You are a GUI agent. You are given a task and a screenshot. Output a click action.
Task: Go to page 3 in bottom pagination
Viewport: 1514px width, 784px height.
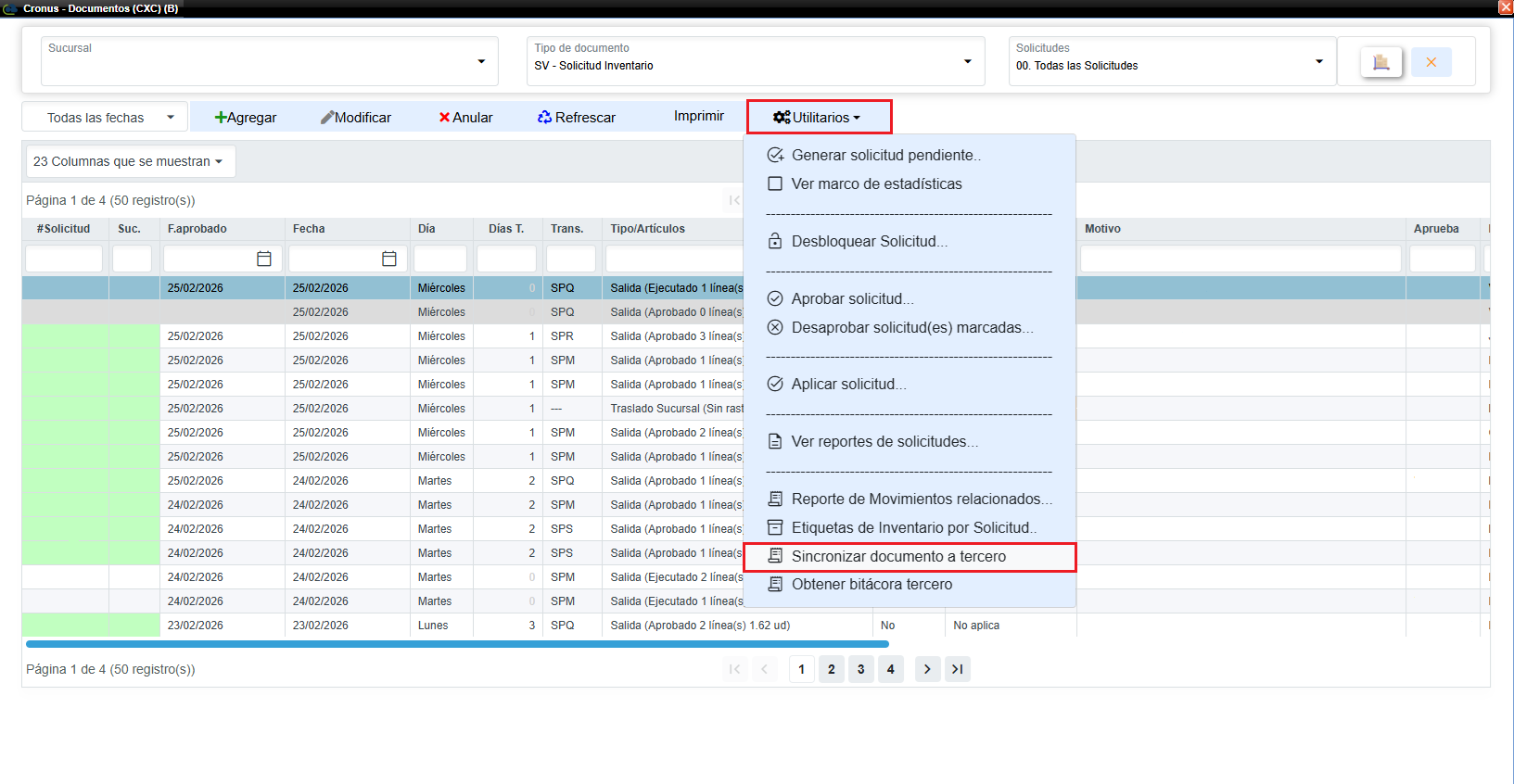[x=860, y=669]
